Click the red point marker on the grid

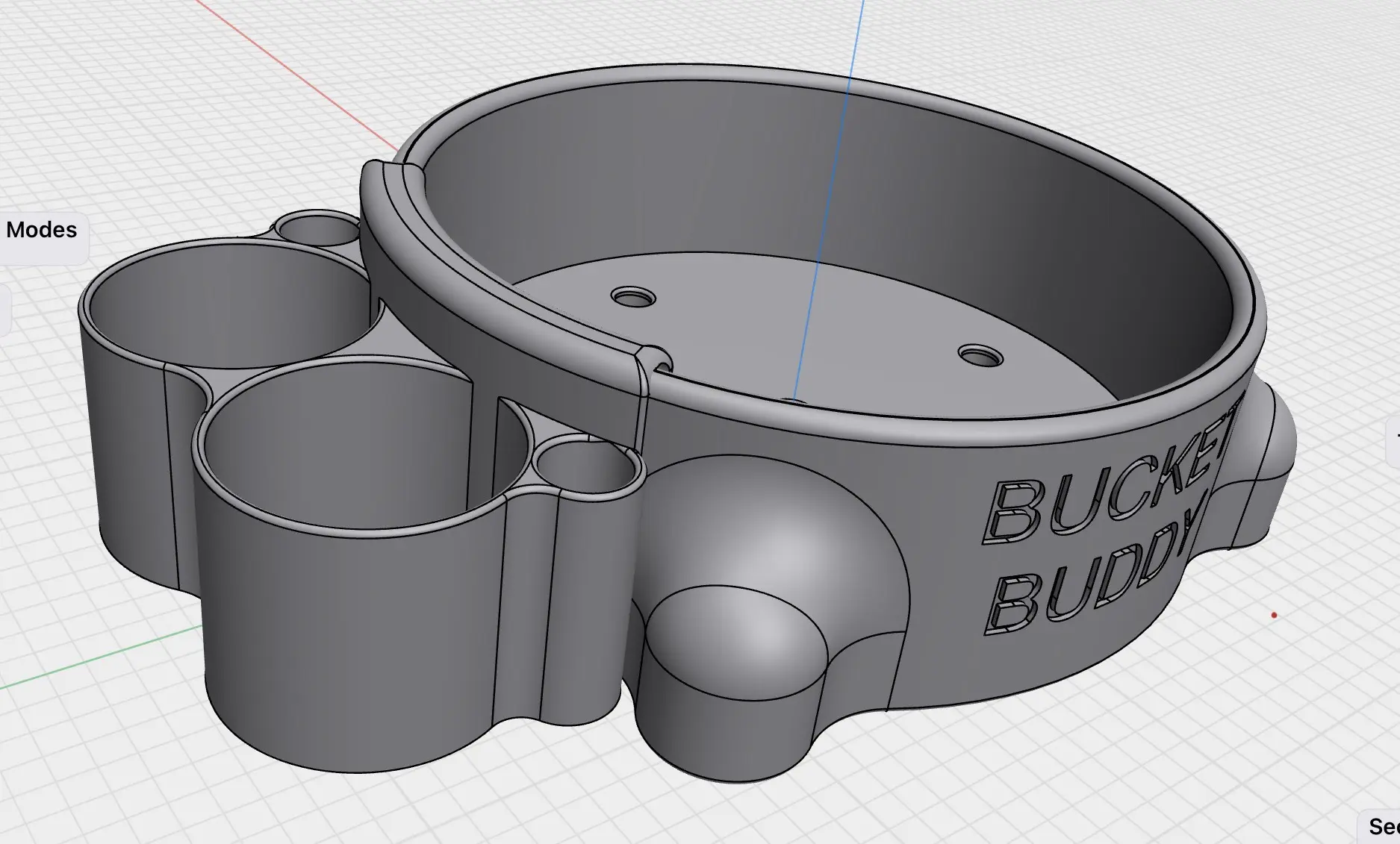click(1273, 614)
